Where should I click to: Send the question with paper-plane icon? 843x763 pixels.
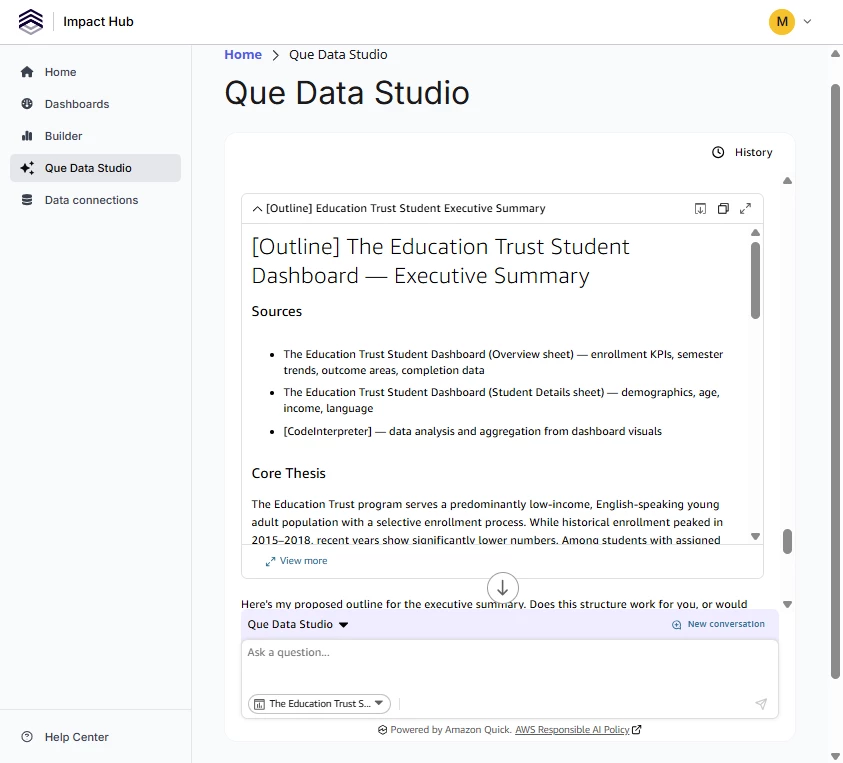[761, 704]
